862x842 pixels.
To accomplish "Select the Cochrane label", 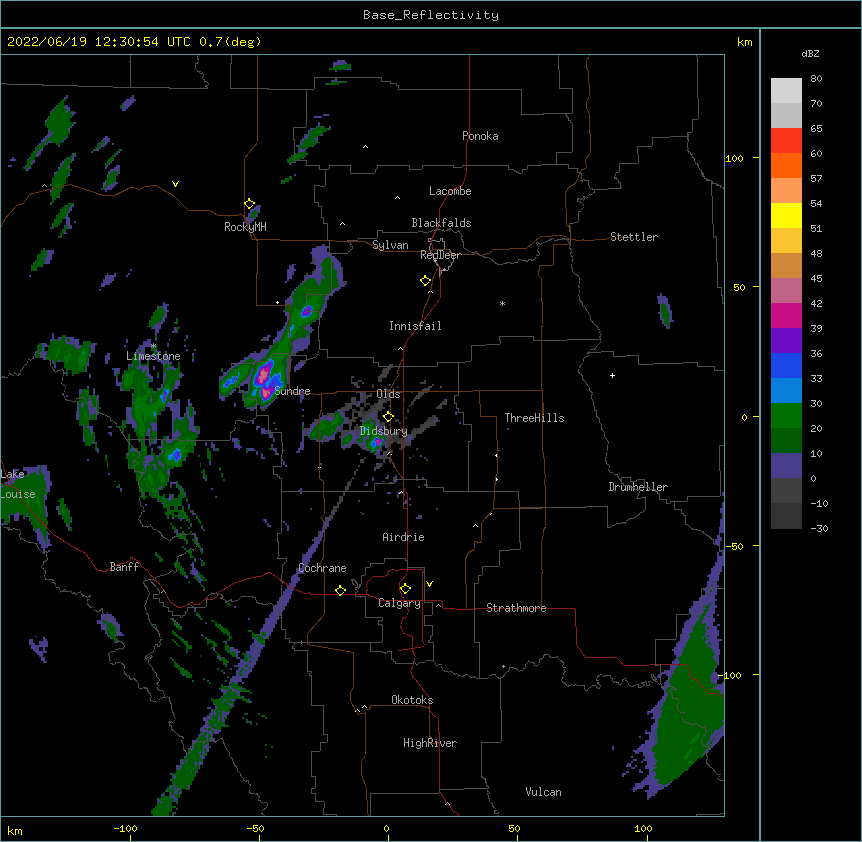I will click(x=322, y=568).
